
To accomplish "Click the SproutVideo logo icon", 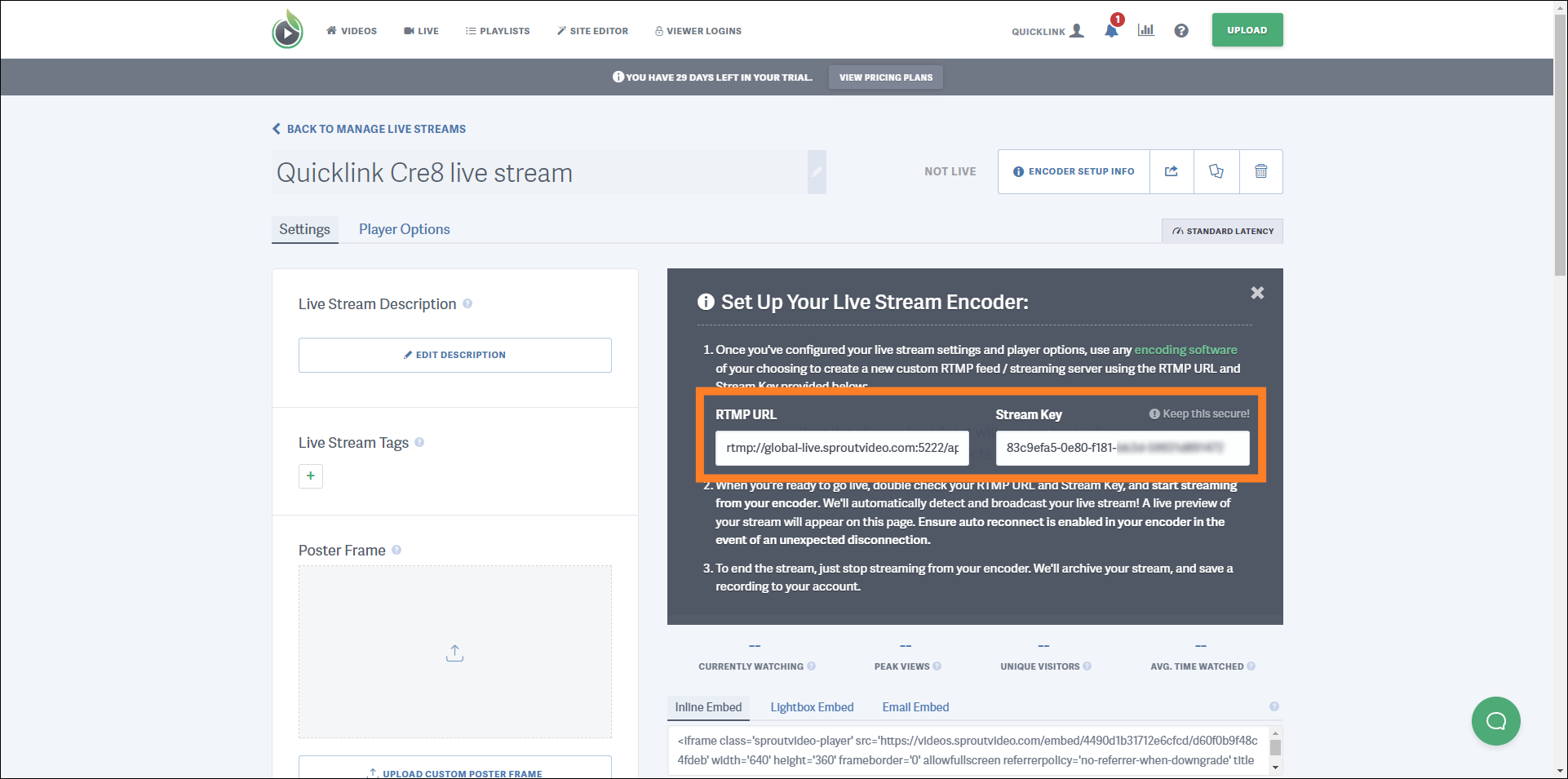I will pos(287,29).
